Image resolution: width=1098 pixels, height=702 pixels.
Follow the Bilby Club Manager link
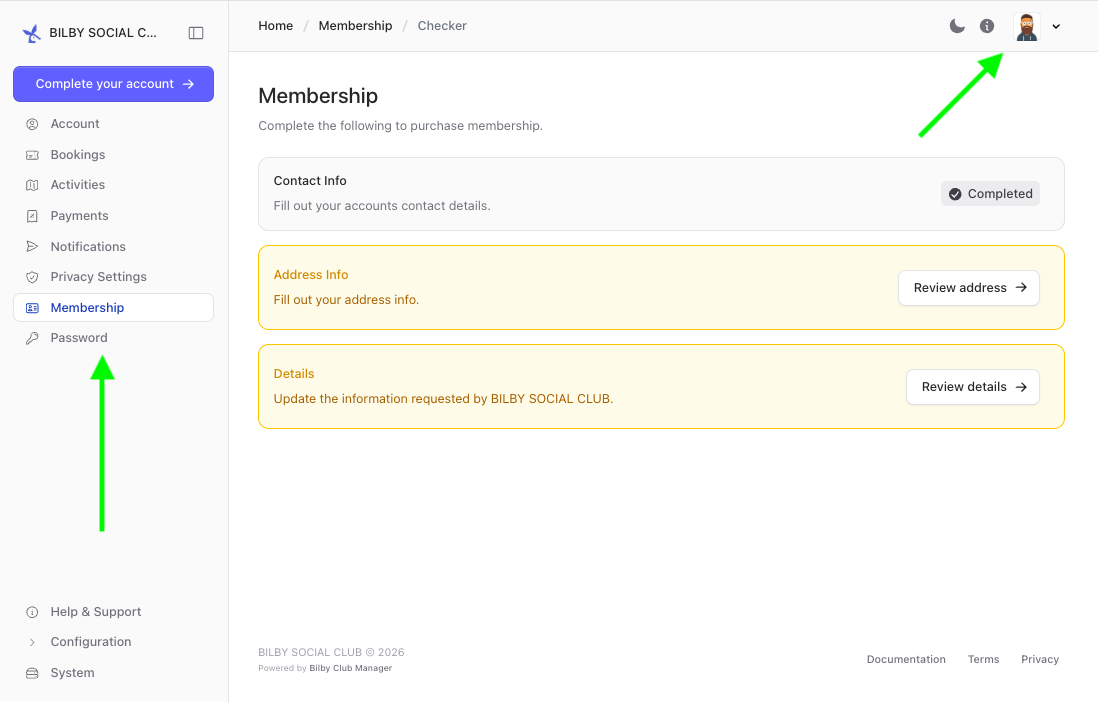pos(351,668)
